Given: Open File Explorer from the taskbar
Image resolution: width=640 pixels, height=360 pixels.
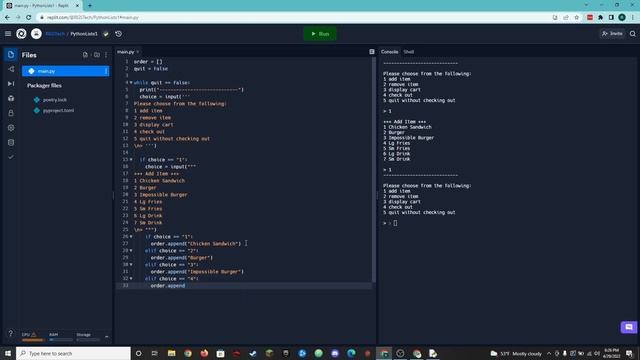Looking at the screenshot, I should pos(171,353).
